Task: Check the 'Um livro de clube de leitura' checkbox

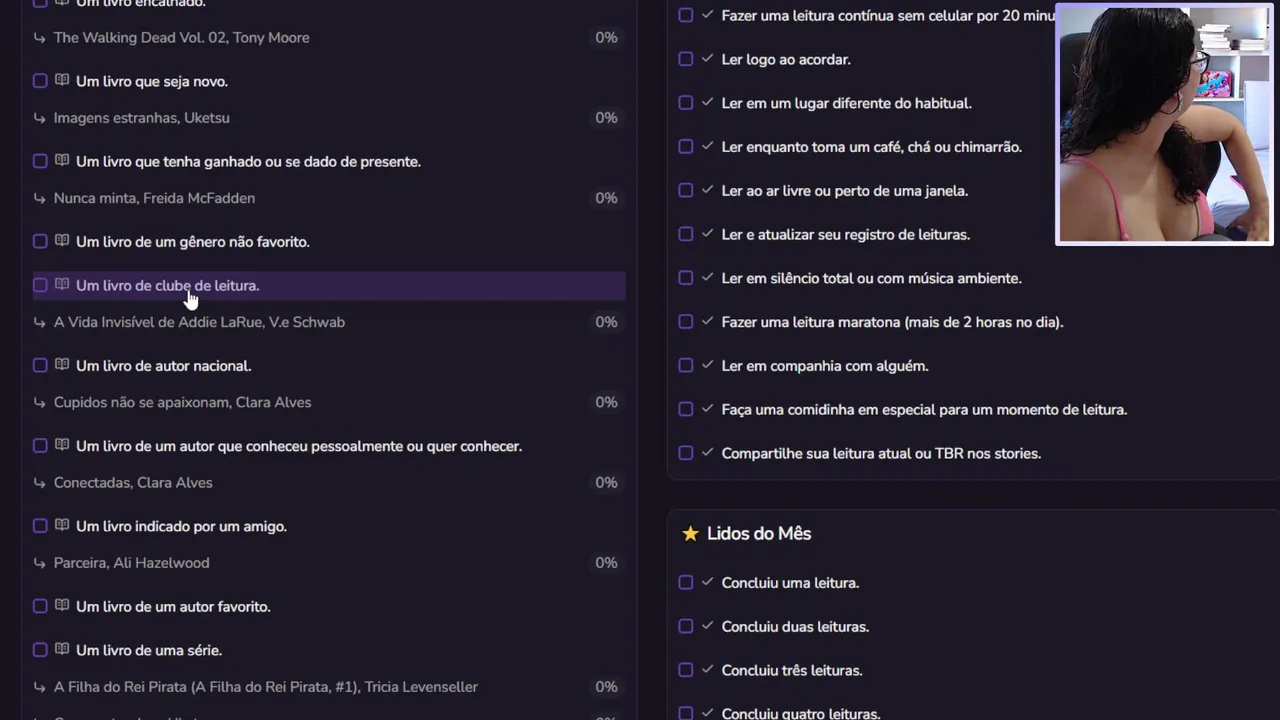Action: tap(40, 285)
